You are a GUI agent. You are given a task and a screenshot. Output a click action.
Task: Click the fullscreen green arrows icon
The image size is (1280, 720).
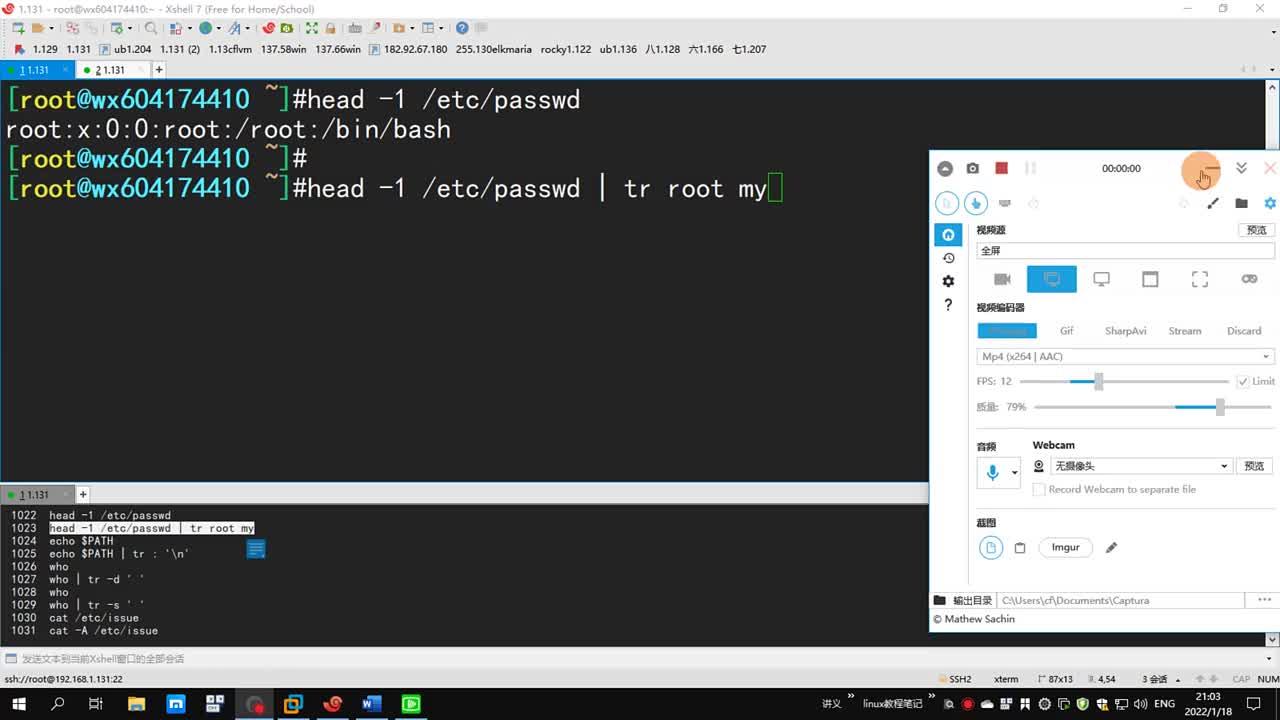[x=312, y=28]
